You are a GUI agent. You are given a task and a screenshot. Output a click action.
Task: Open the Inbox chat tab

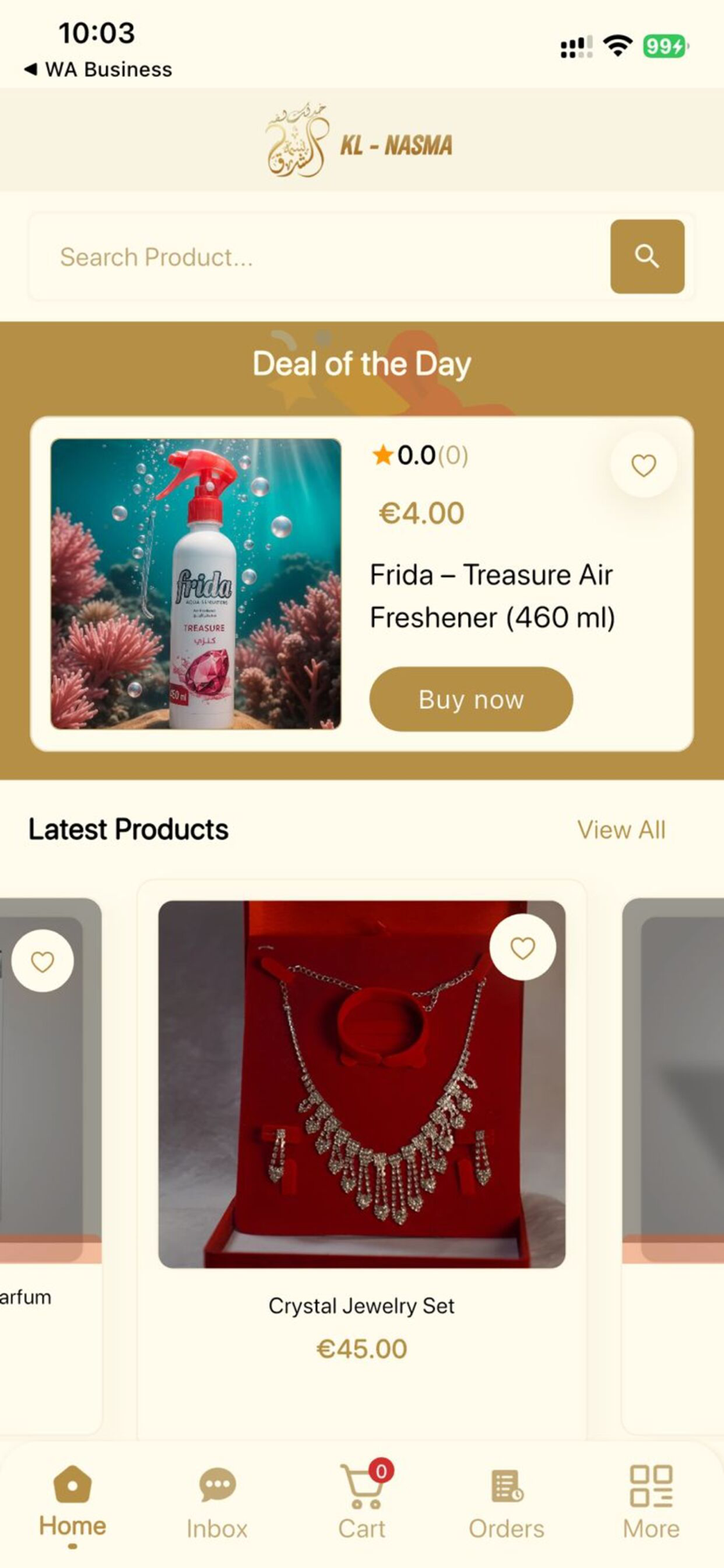(217, 1504)
